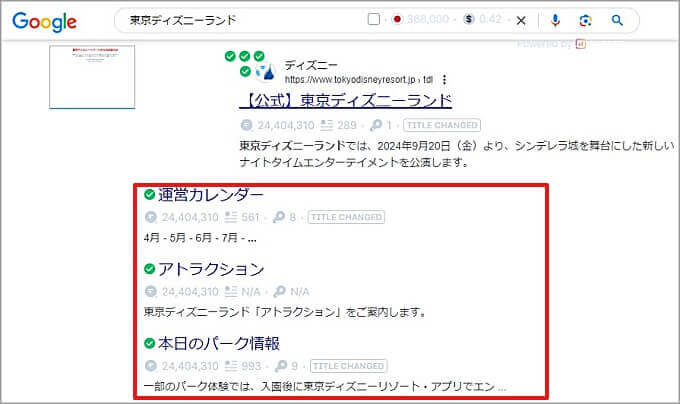The width and height of the screenshot is (680, 404).
Task: Click traffic icon in 運営カレンダー metrics row
Action: click(151, 217)
